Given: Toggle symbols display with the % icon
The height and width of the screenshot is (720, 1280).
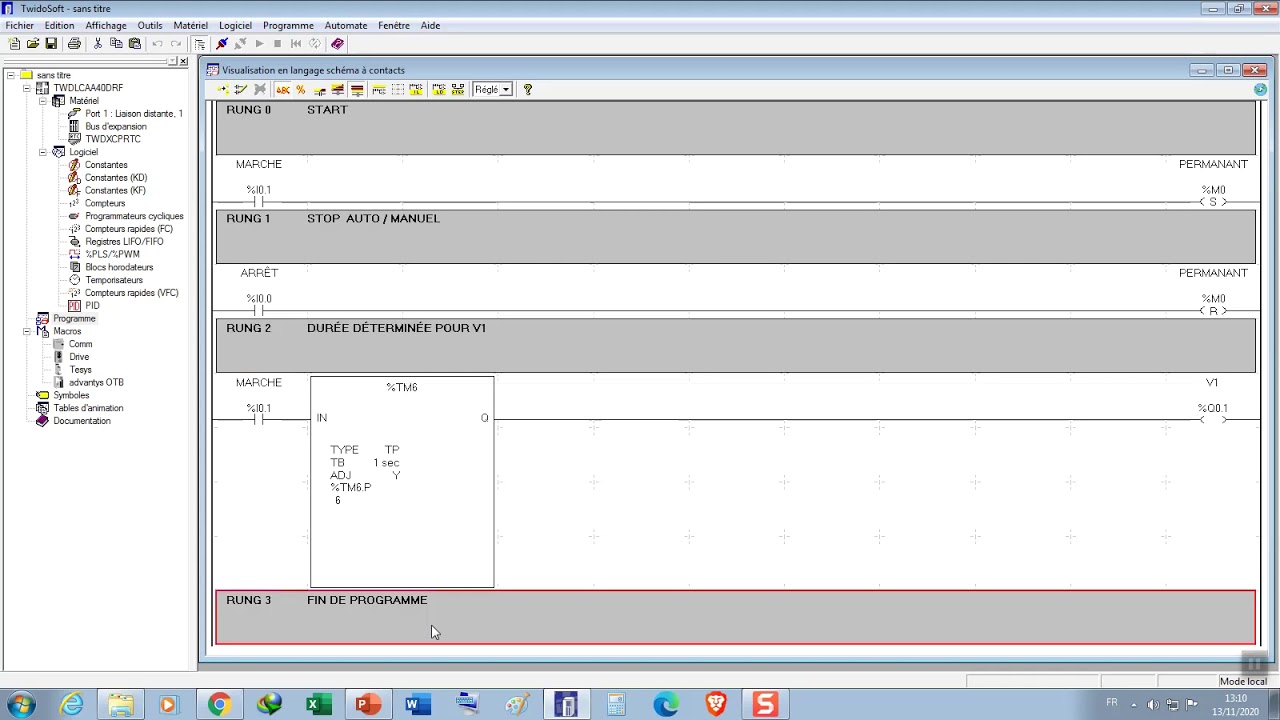Looking at the screenshot, I should click(x=300, y=90).
